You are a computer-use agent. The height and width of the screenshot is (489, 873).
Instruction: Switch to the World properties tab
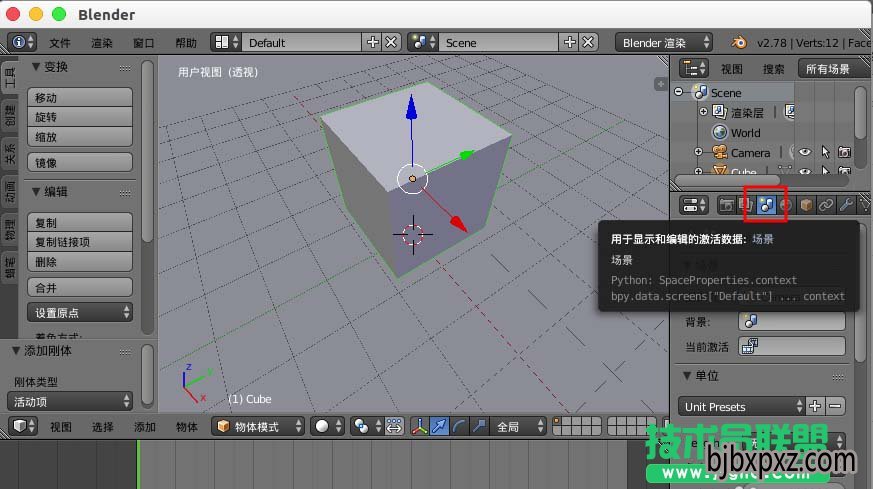point(786,205)
